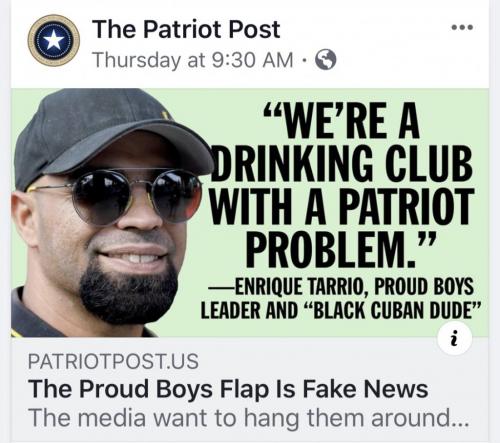Click the "WITH A PATRIOT" line in image
500x443 pixels.
point(342,206)
